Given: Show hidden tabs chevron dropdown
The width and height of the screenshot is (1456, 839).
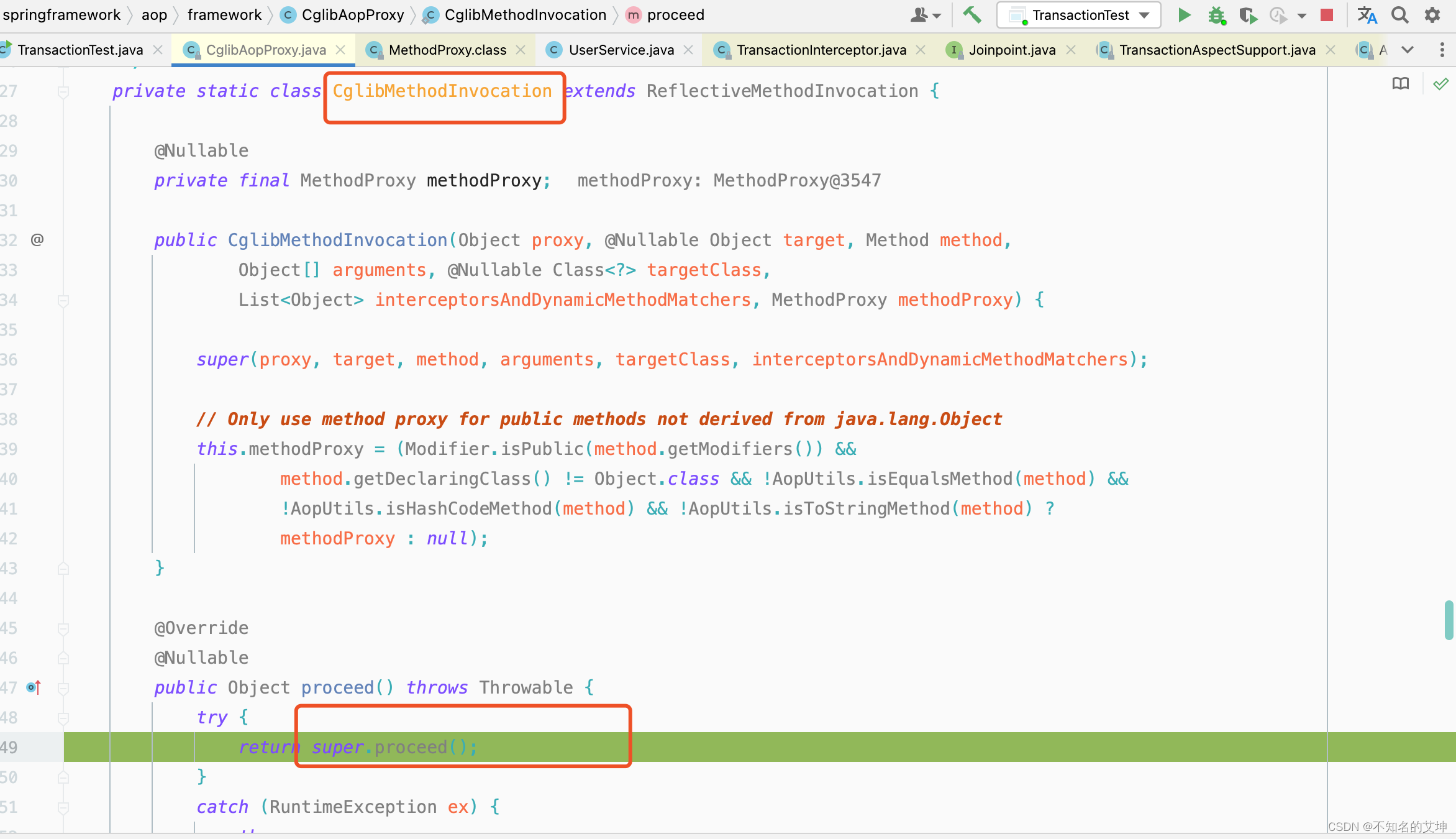Looking at the screenshot, I should (x=1408, y=50).
